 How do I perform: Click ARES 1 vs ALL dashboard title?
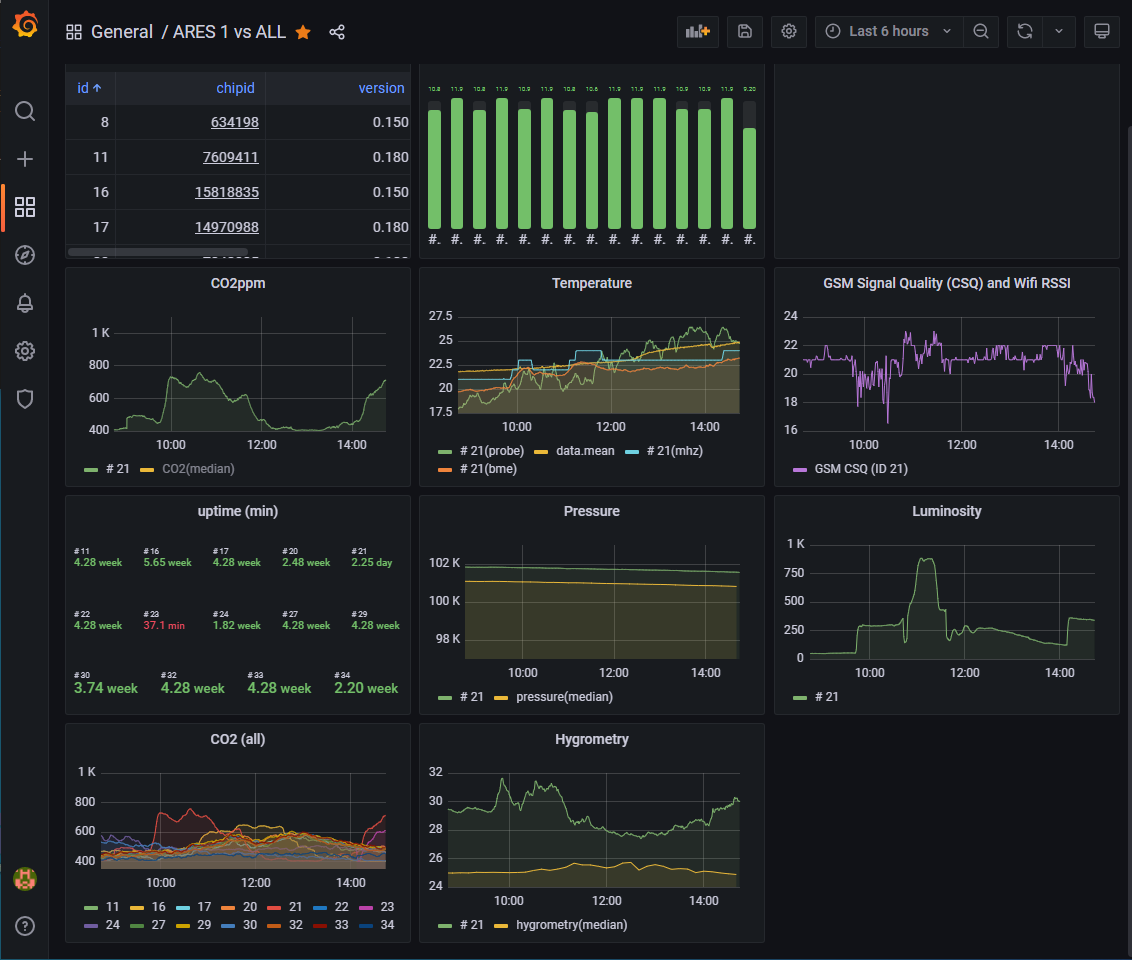(x=230, y=32)
